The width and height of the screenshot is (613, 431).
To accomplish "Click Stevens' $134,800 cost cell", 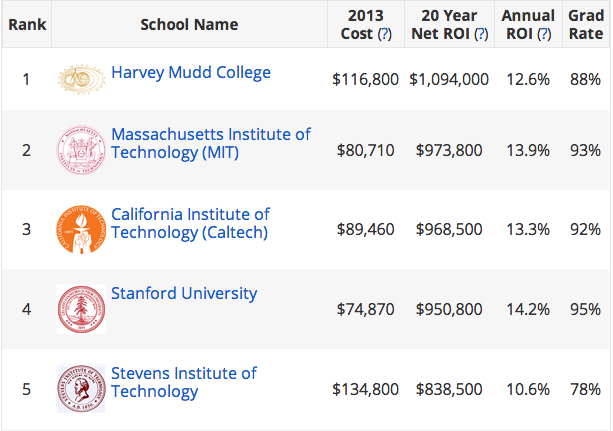I will [366, 389].
